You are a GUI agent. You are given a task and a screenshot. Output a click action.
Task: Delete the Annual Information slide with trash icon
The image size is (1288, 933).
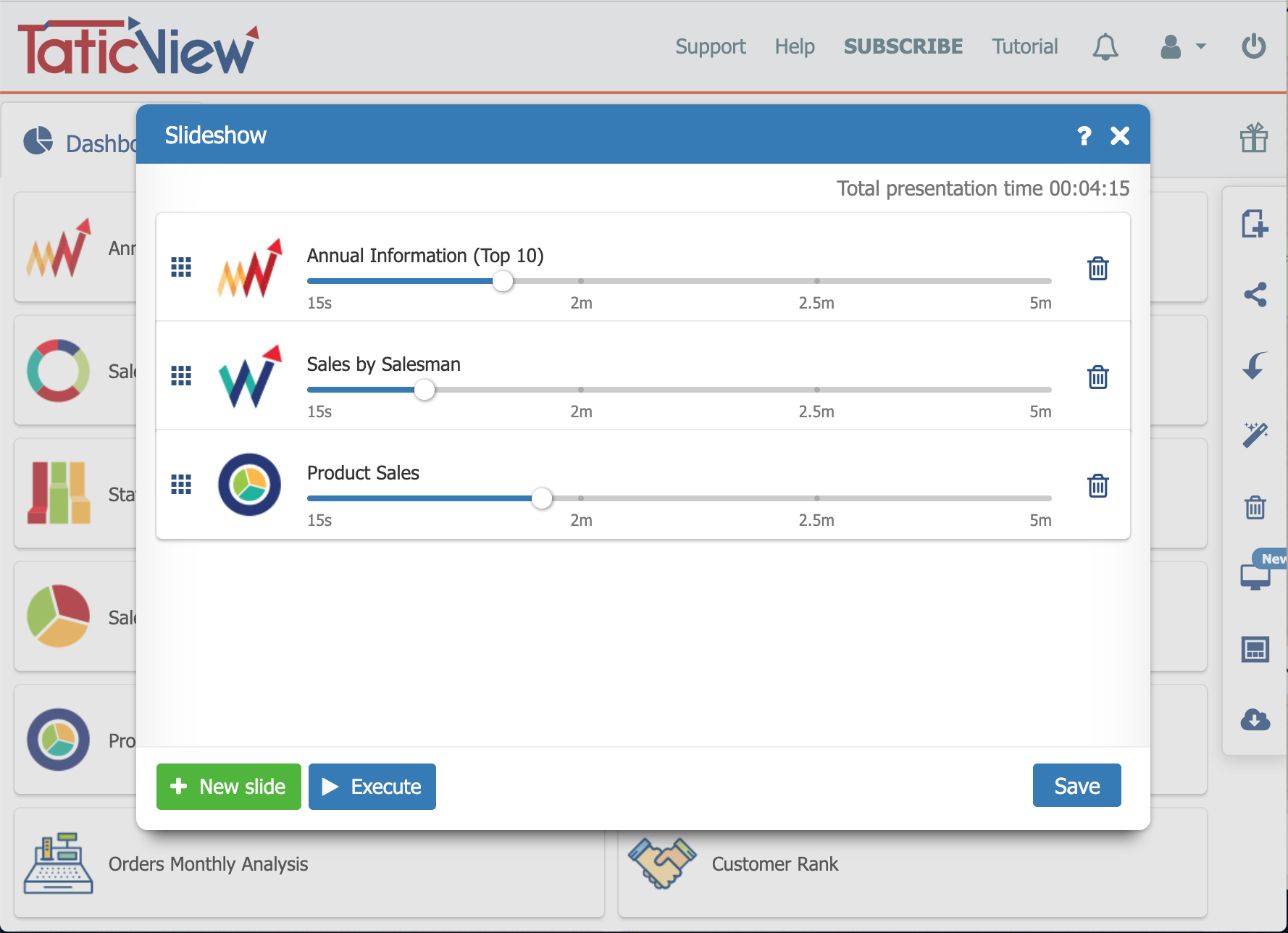(x=1097, y=268)
